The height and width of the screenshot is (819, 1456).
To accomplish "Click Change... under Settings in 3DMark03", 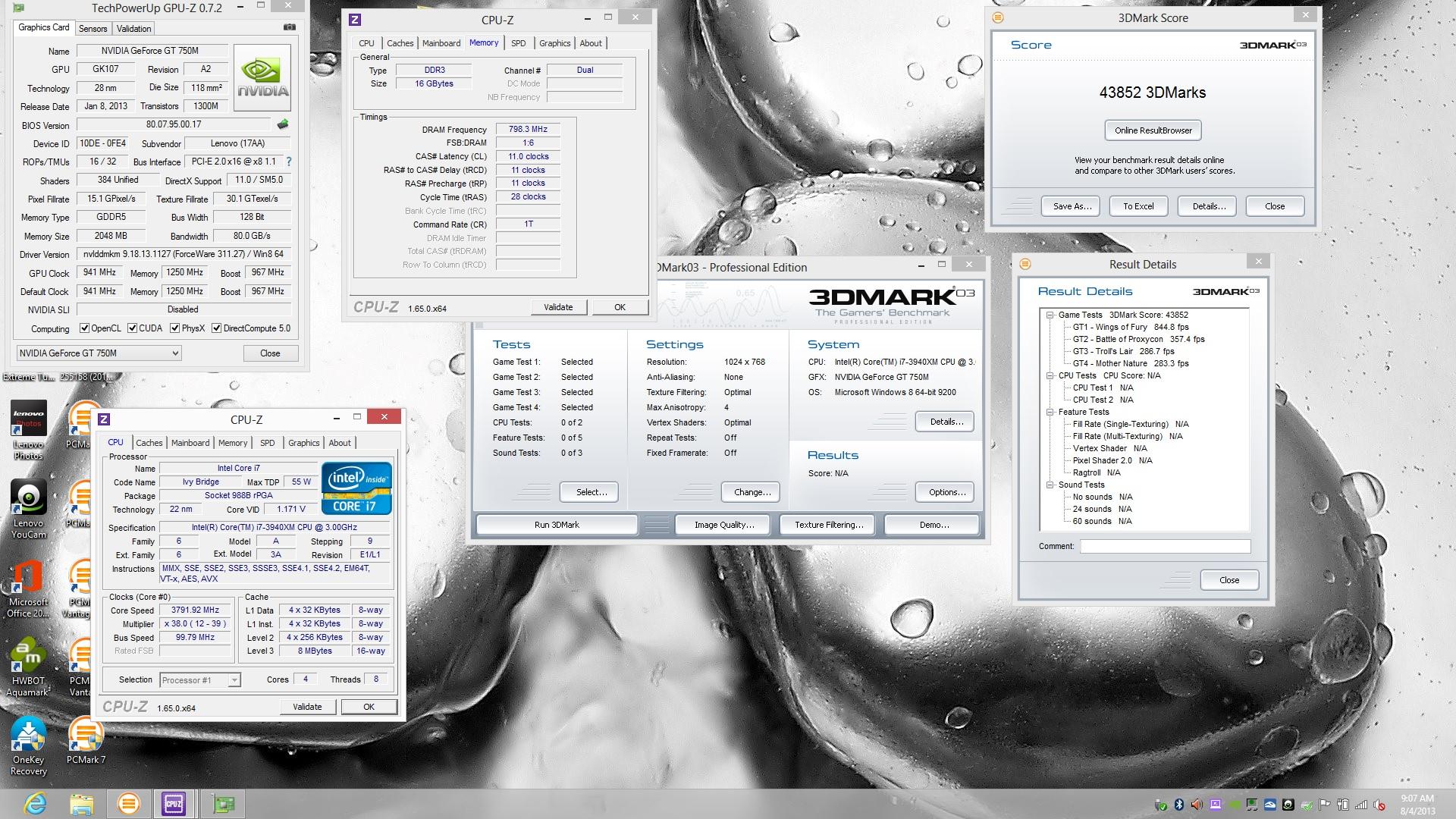I will point(752,492).
